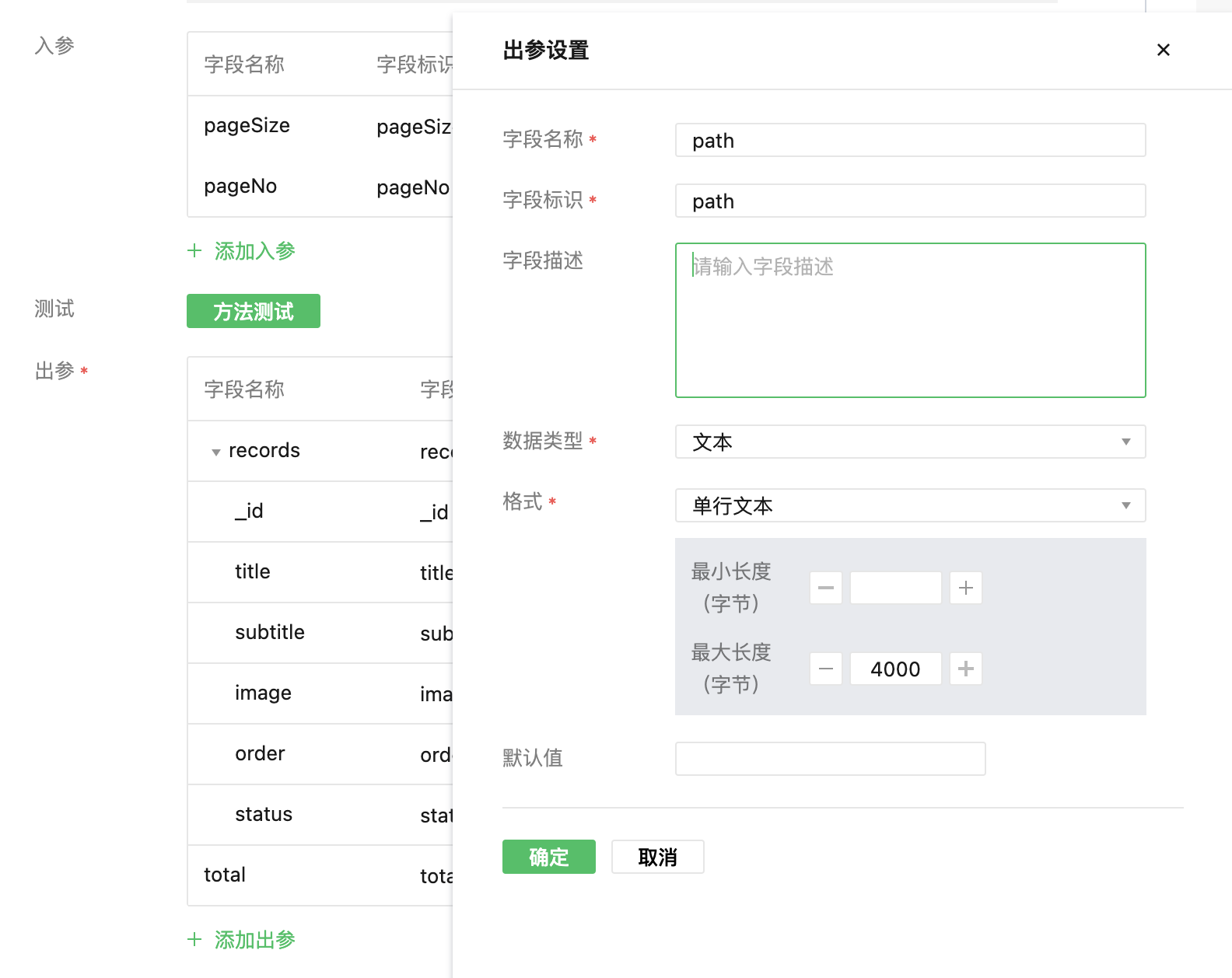
Task: Focus the 字段名称 input field
Action: point(910,140)
